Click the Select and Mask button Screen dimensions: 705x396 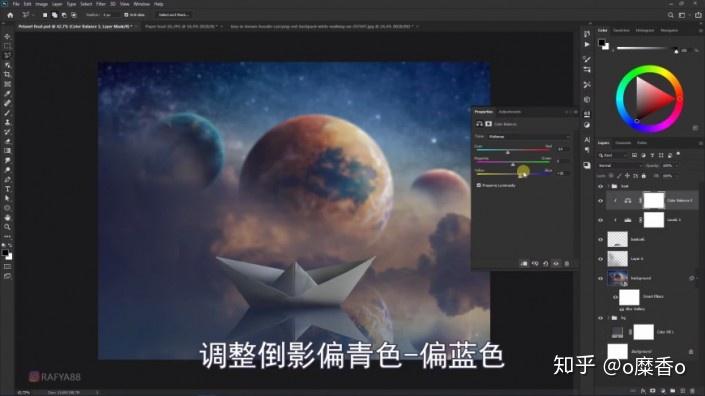point(173,15)
